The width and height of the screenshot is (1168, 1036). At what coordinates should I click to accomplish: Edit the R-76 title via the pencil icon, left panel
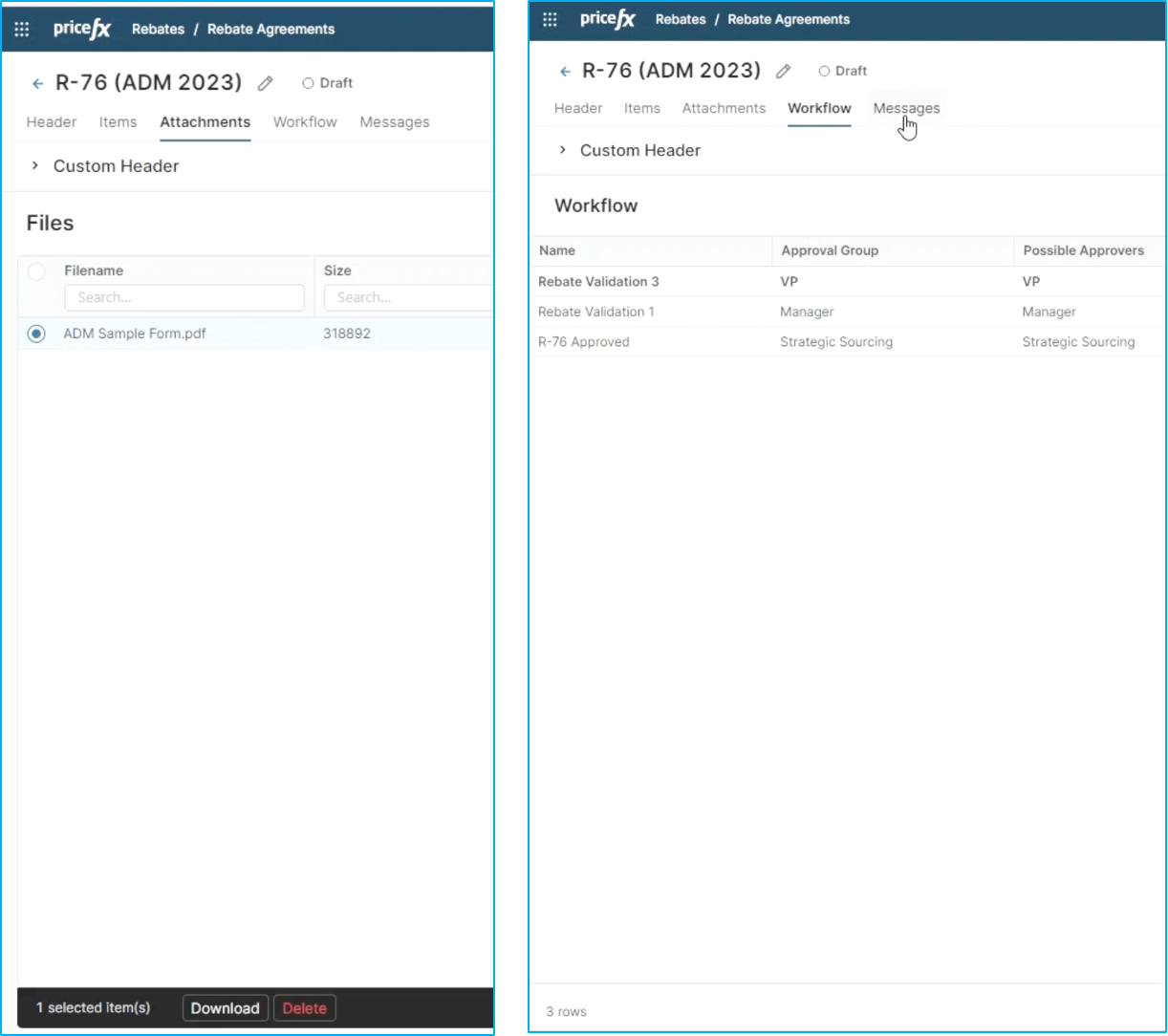pyautogui.click(x=266, y=83)
